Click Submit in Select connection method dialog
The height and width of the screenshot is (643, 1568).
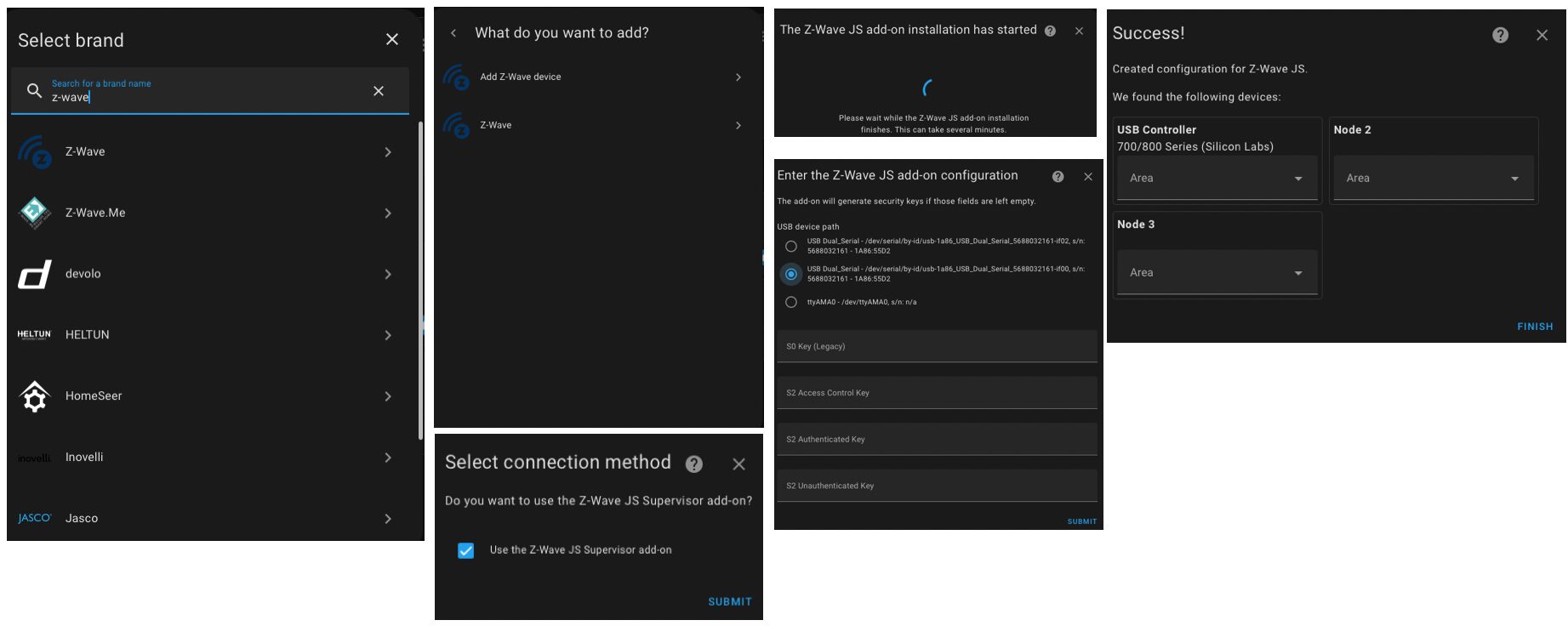point(730,602)
